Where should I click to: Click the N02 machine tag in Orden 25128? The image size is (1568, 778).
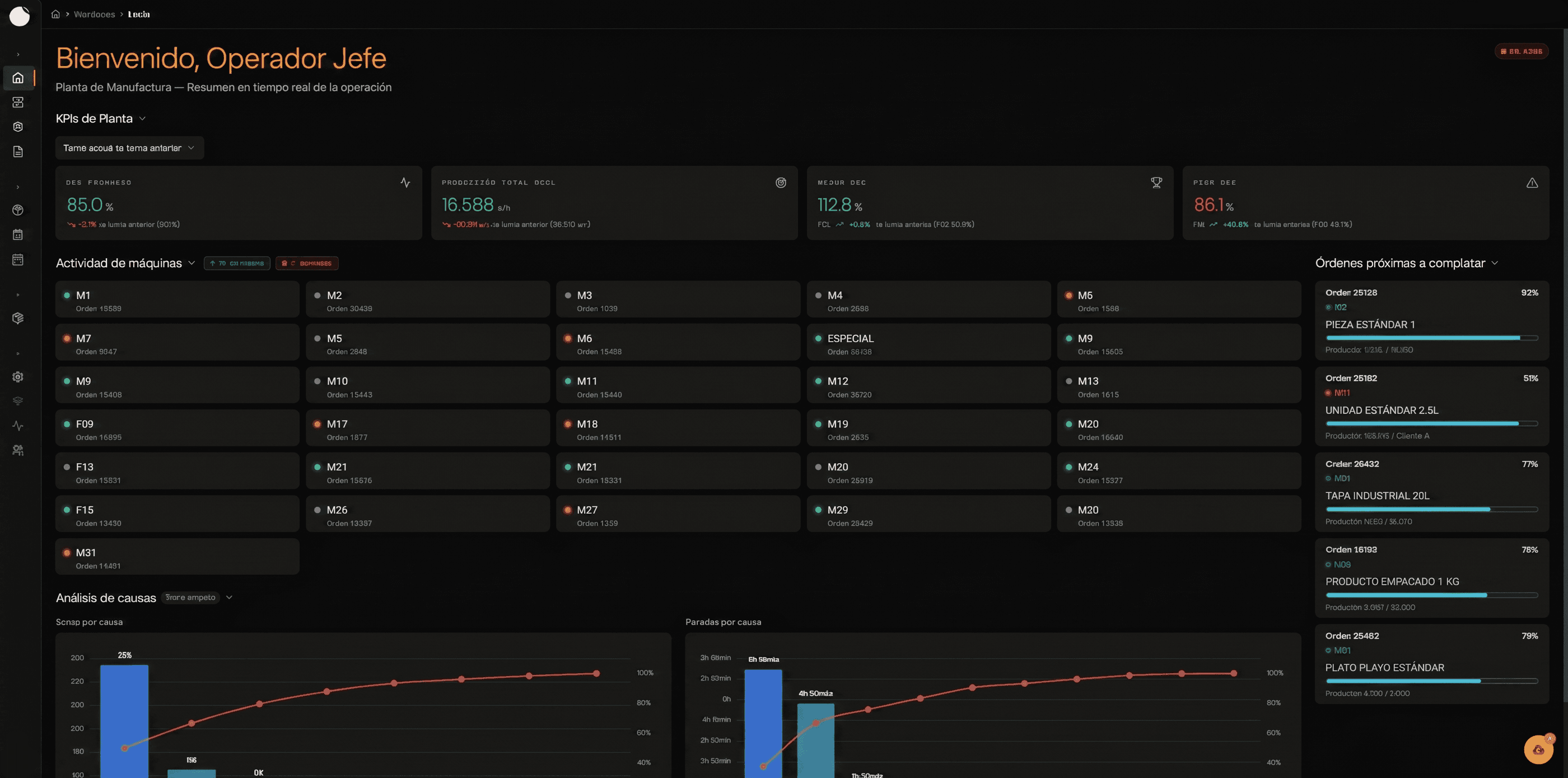click(1336, 308)
